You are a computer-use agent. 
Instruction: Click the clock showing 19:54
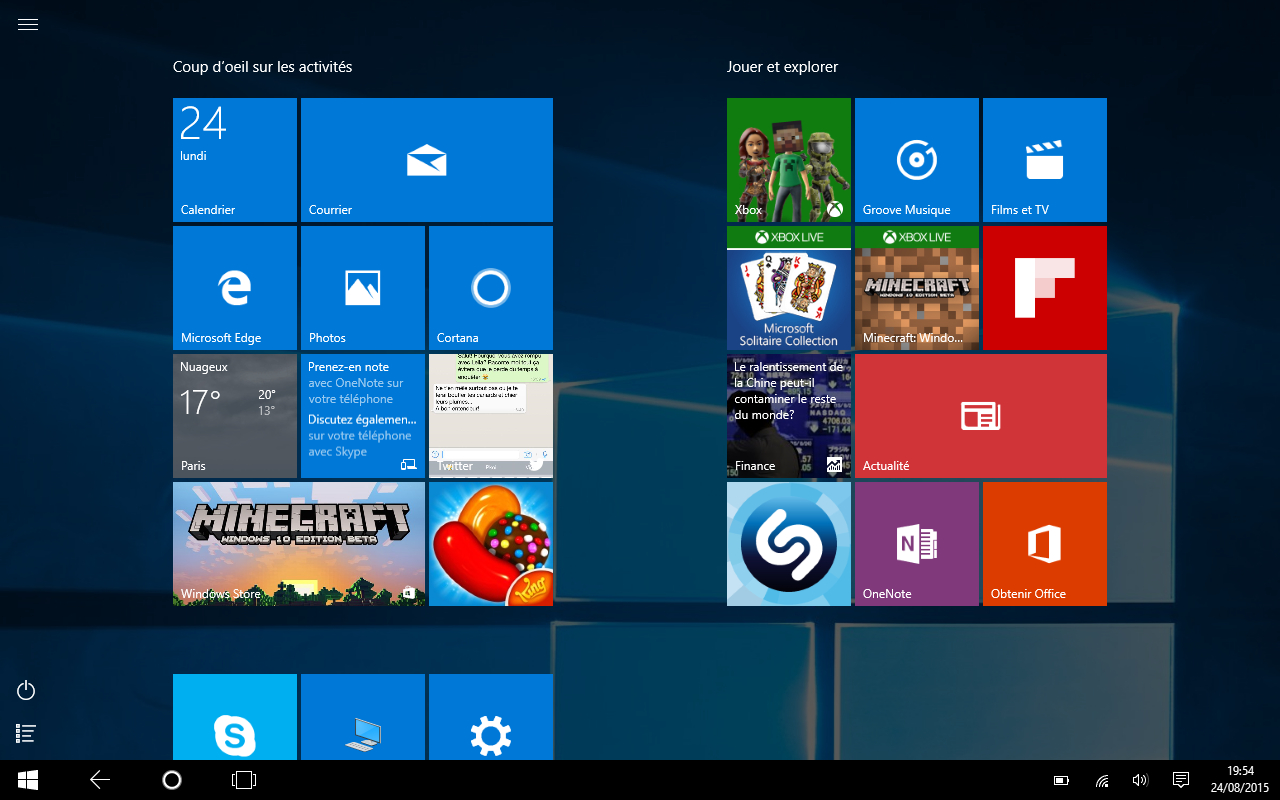[1240, 771]
